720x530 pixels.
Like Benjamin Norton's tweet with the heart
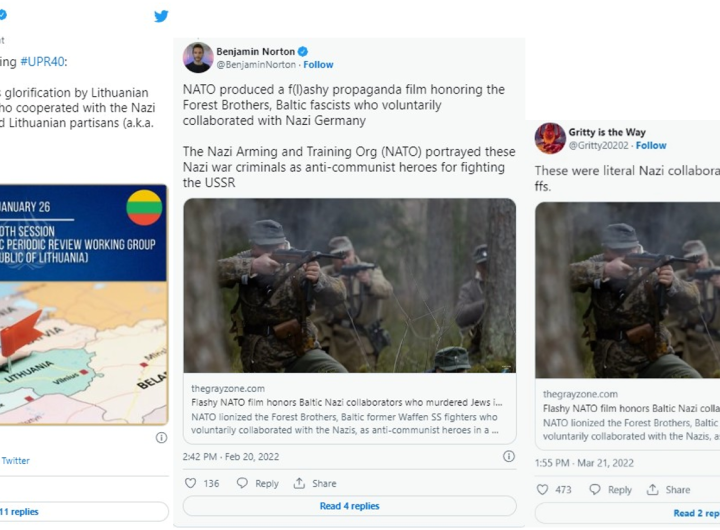(x=191, y=483)
